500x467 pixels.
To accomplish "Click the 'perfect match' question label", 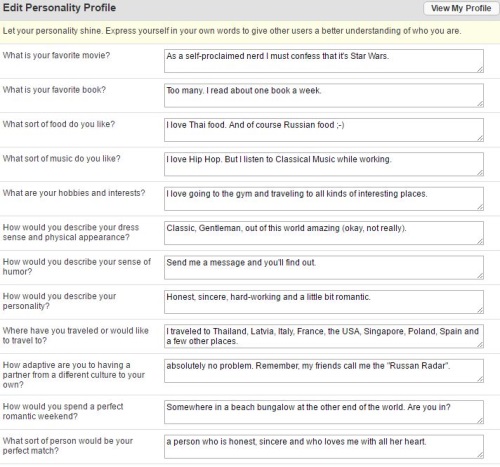I will tap(68, 446).
